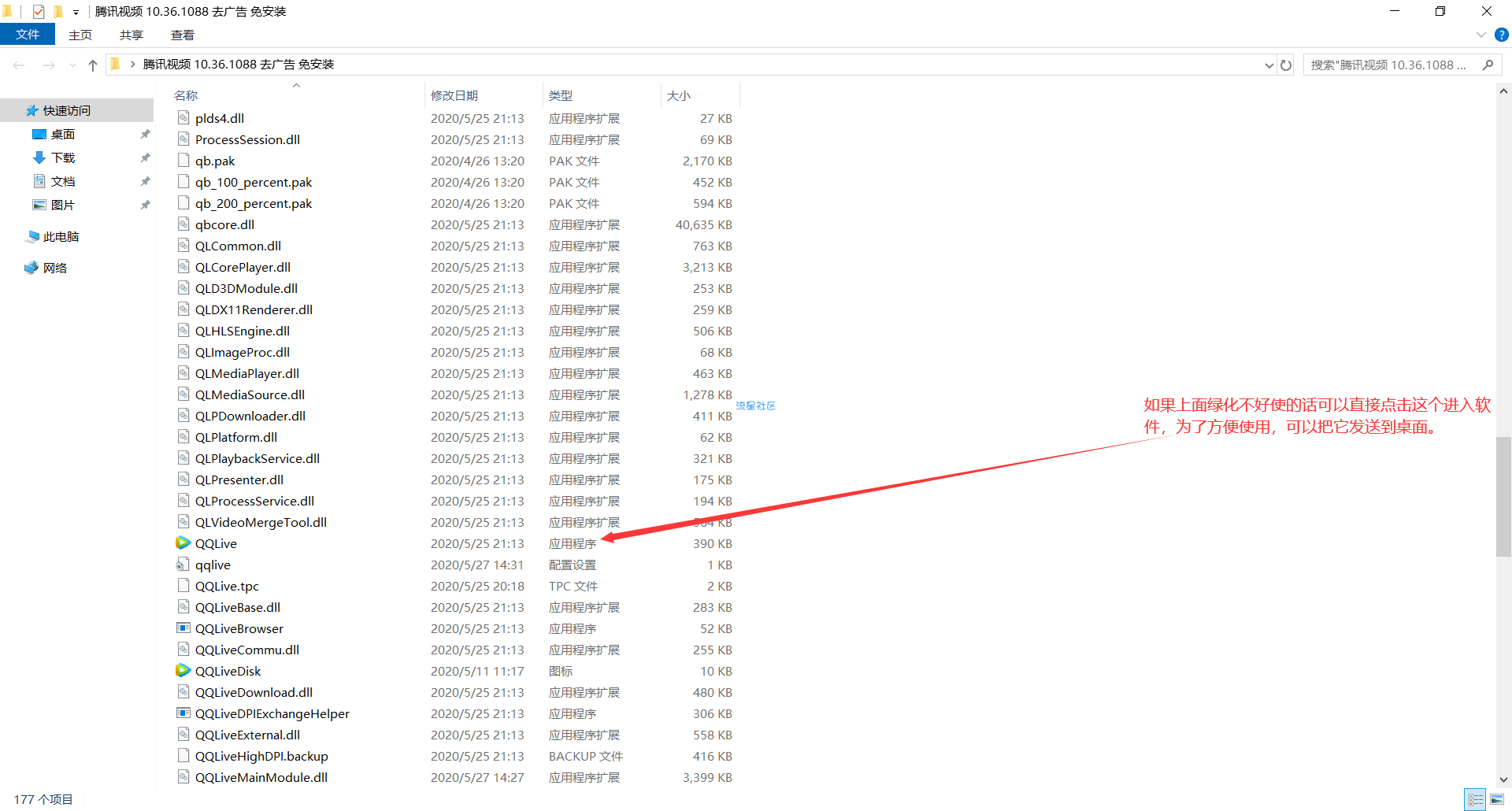Viewport: 1512px width, 811px height.
Task: Click the Properties checkmark icon in title bar
Action: [38, 12]
